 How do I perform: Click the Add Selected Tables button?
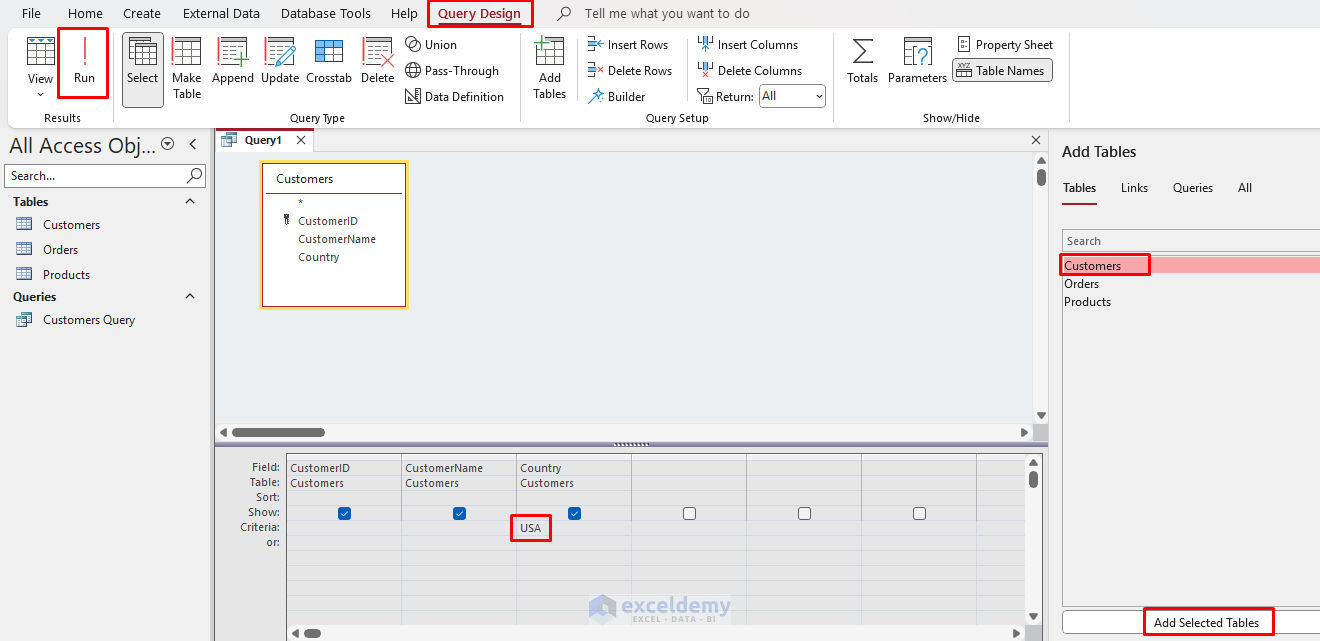[1206, 622]
